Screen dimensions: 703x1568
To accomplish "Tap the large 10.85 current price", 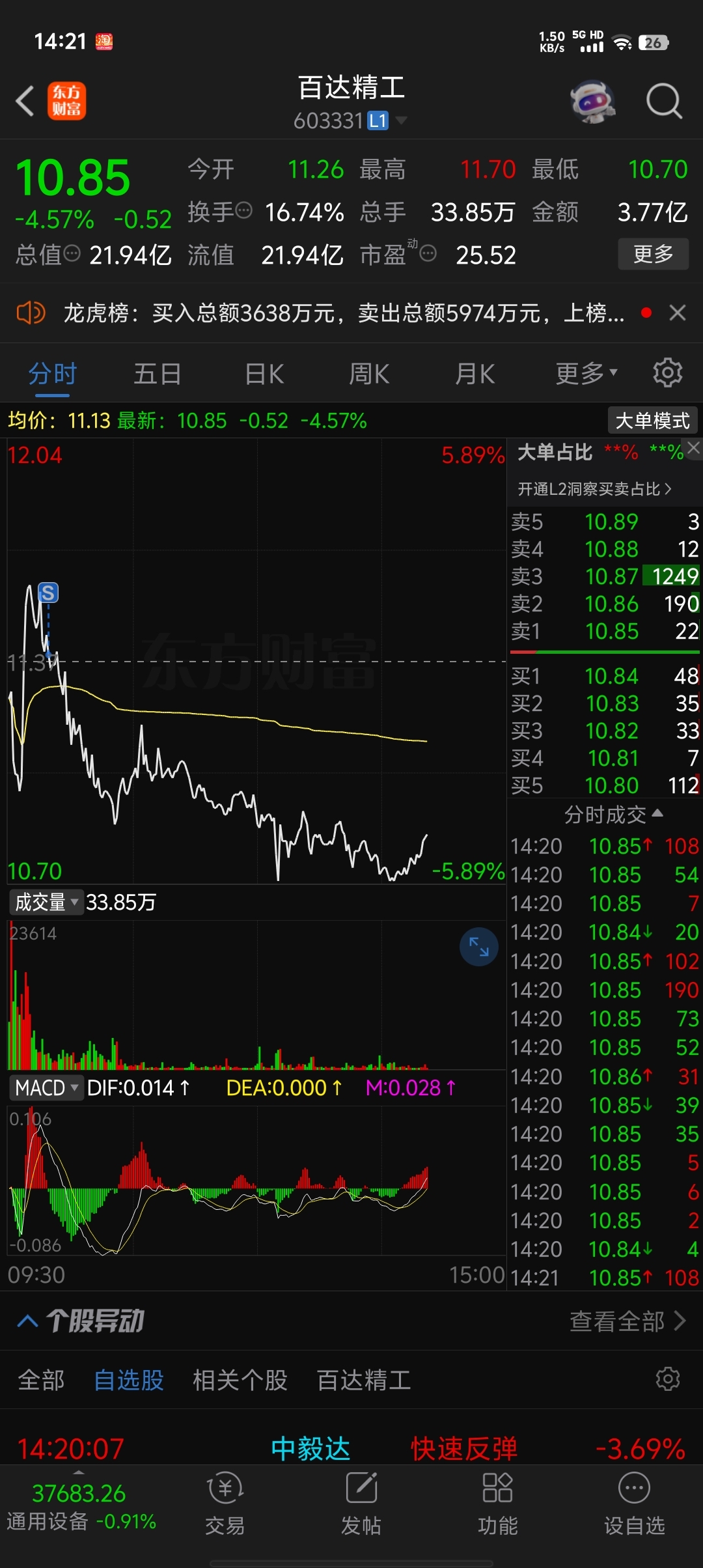I will point(73,177).
